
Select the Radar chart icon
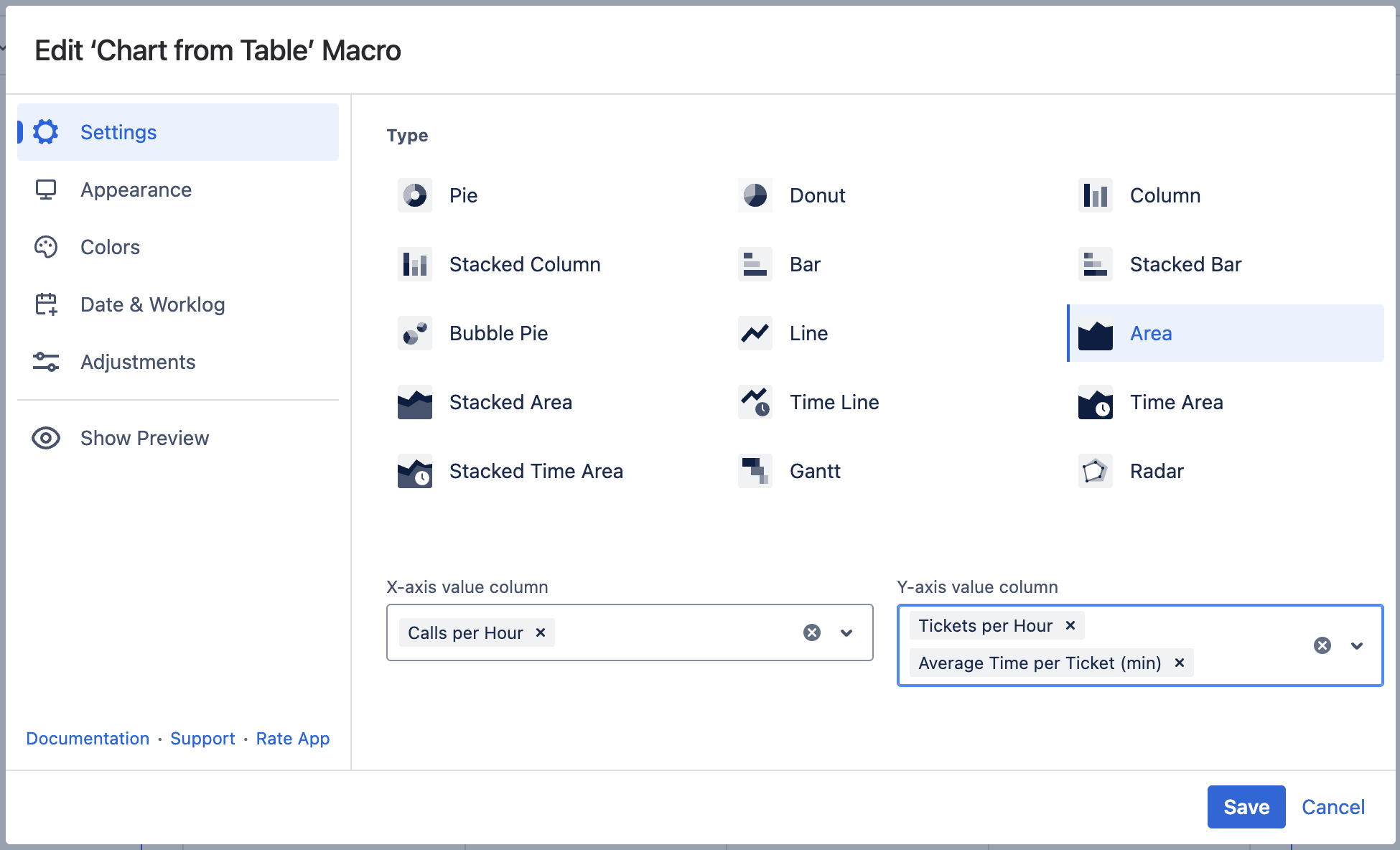click(x=1095, y=471)
